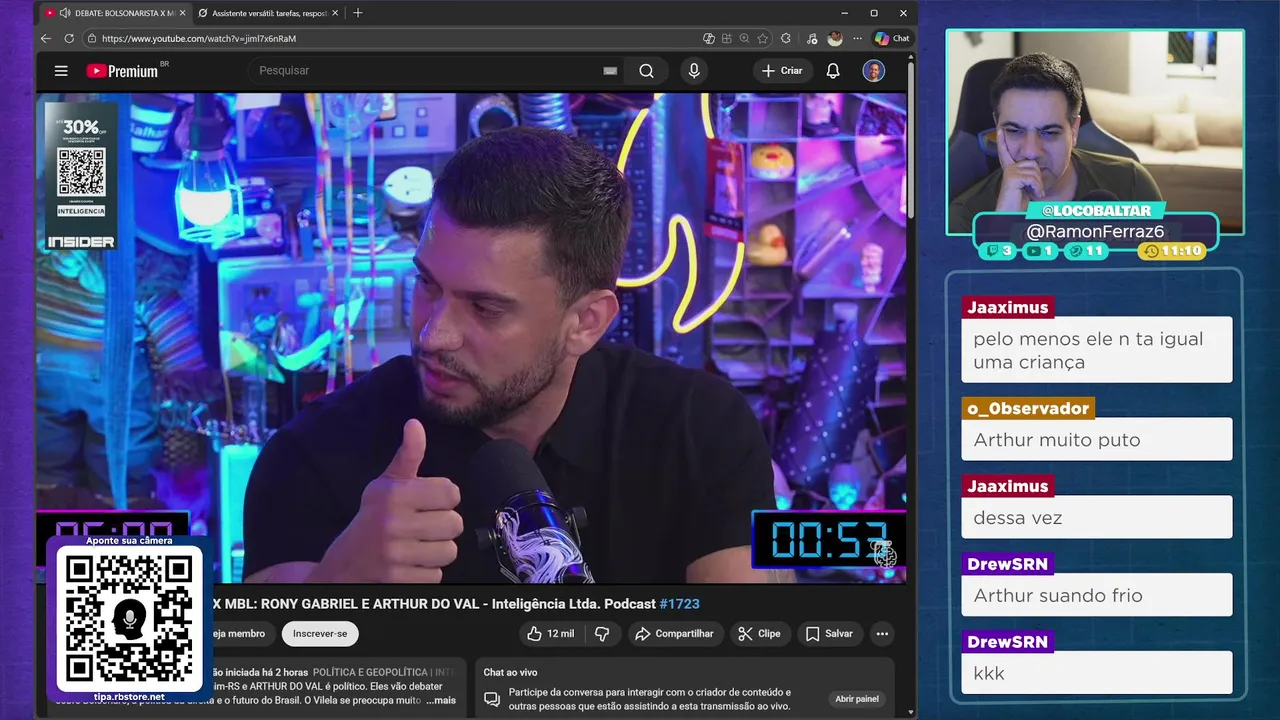The image size is (1280, 720).
Task: Click the Twitch count badge showing 3
Action: pyautogui.click(x=1000, y=251)
